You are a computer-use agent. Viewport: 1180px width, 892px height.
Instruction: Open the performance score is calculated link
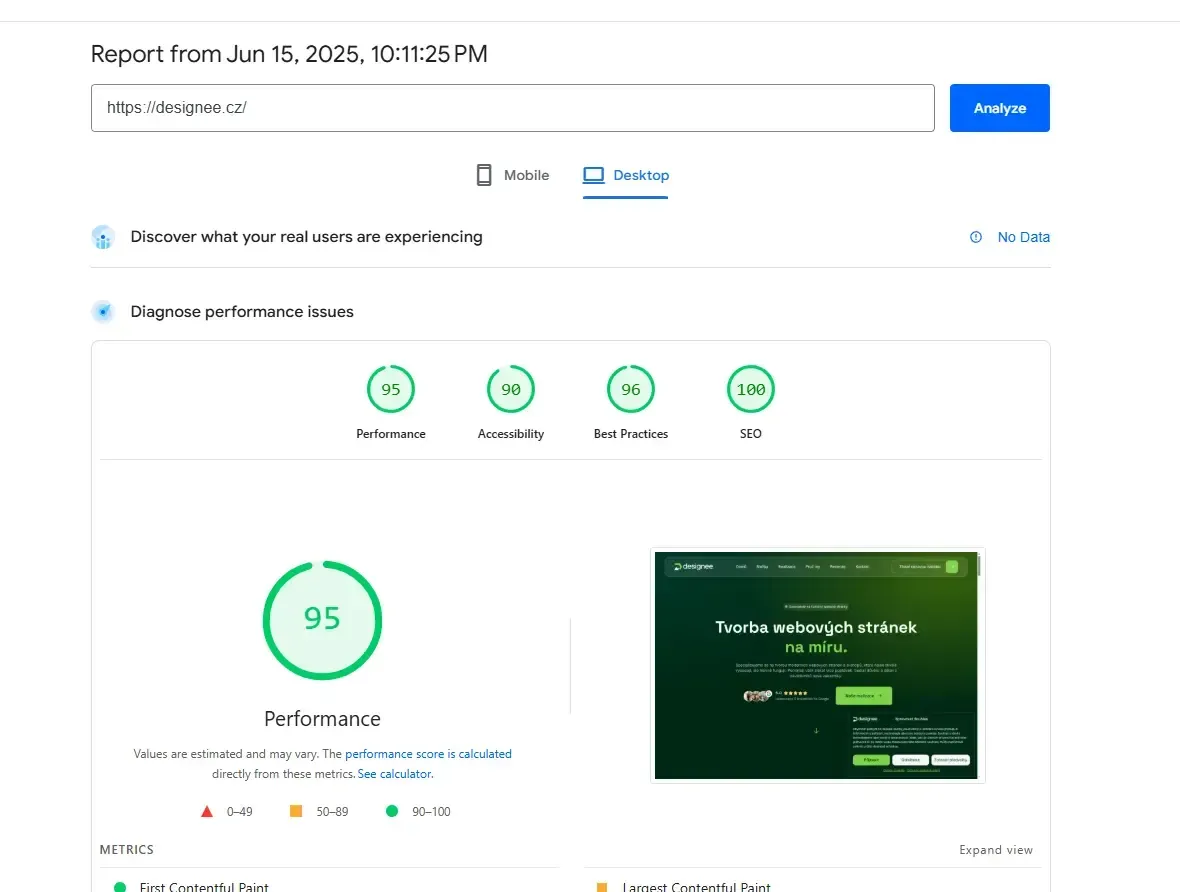pos(428,753)
